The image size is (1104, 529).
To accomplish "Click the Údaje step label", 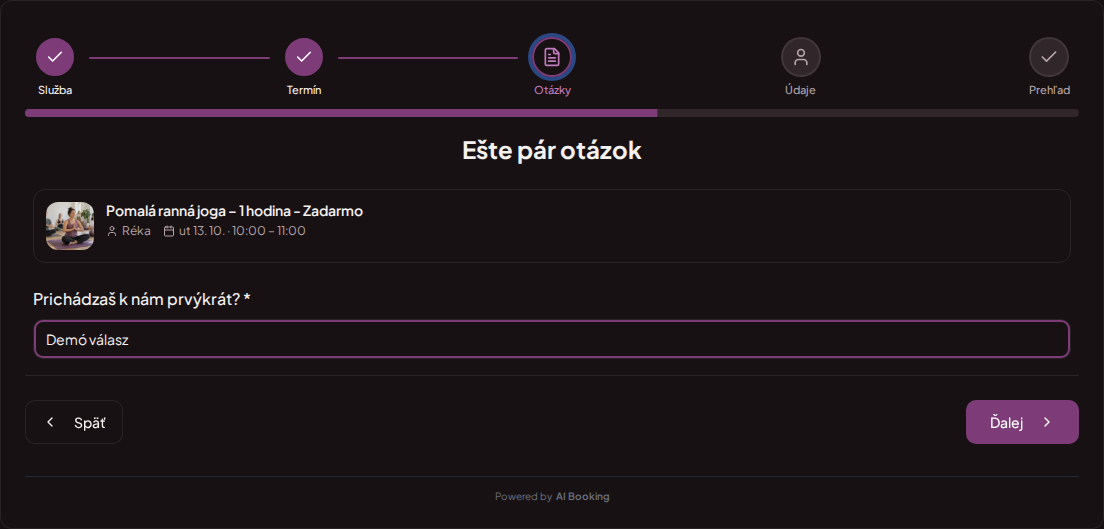I will [801, 90].
